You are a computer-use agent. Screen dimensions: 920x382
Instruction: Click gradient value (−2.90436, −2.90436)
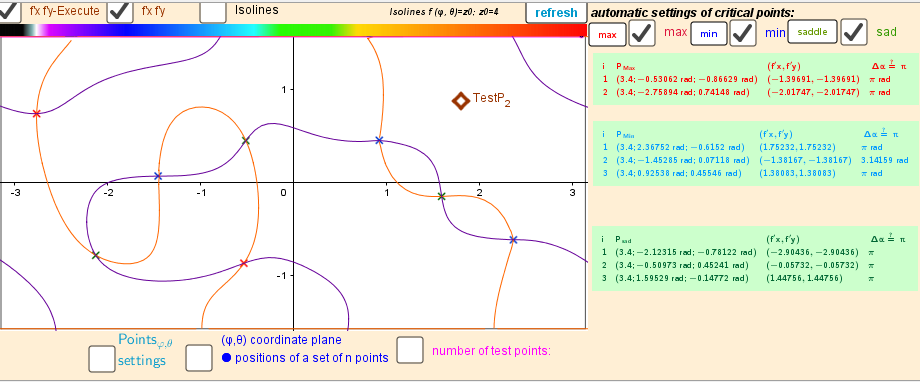click(x=813, y=252)
